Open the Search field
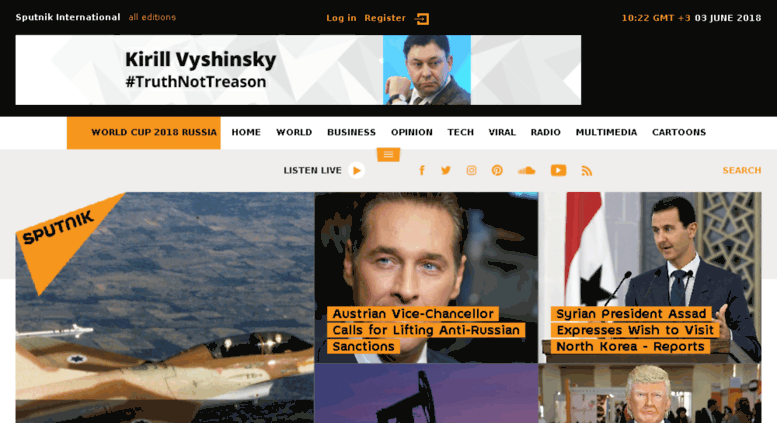Viewport: 777px width, 423px height. (x=741, y=170)
